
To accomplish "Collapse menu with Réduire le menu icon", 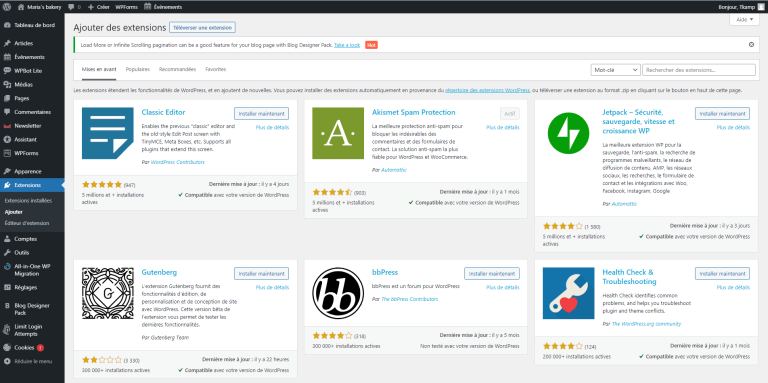I will pyautogui.click(x=7, y=361).
